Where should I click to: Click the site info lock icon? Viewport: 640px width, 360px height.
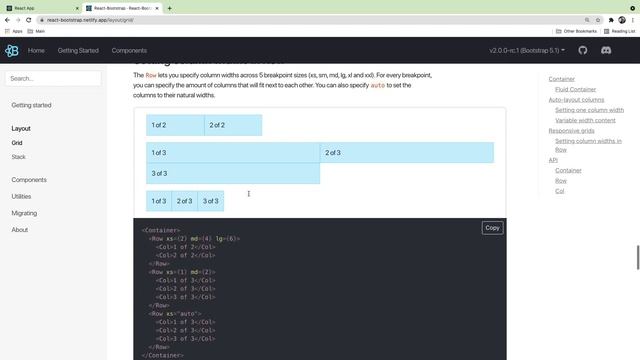pyautogui.click(x=42, y=20)
